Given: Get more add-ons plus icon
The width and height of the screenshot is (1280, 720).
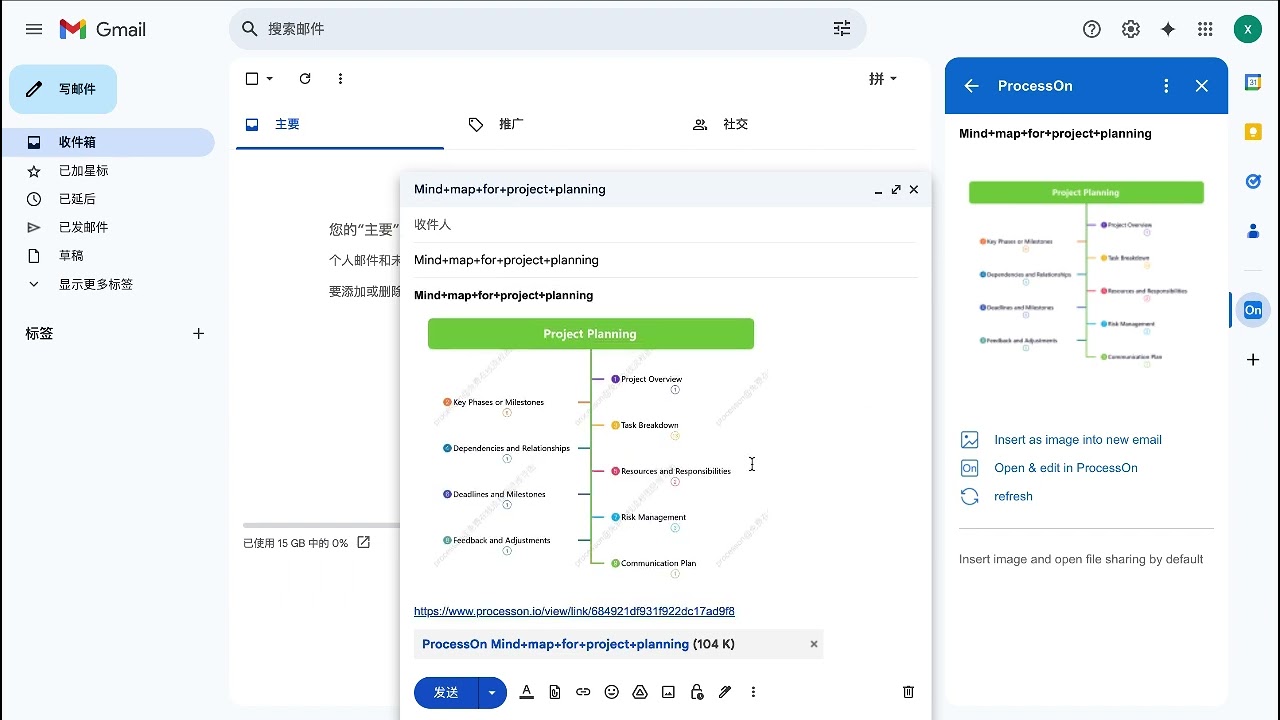Looking at the screenshot, I should click(x=1253, y=359).
